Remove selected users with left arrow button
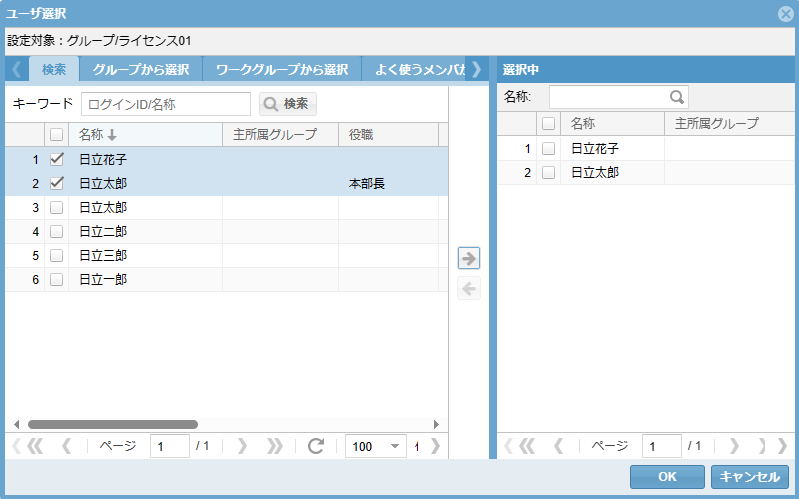The height and width of the screenshot is (499, 799). pyautogui.click(x=469, y=289)
